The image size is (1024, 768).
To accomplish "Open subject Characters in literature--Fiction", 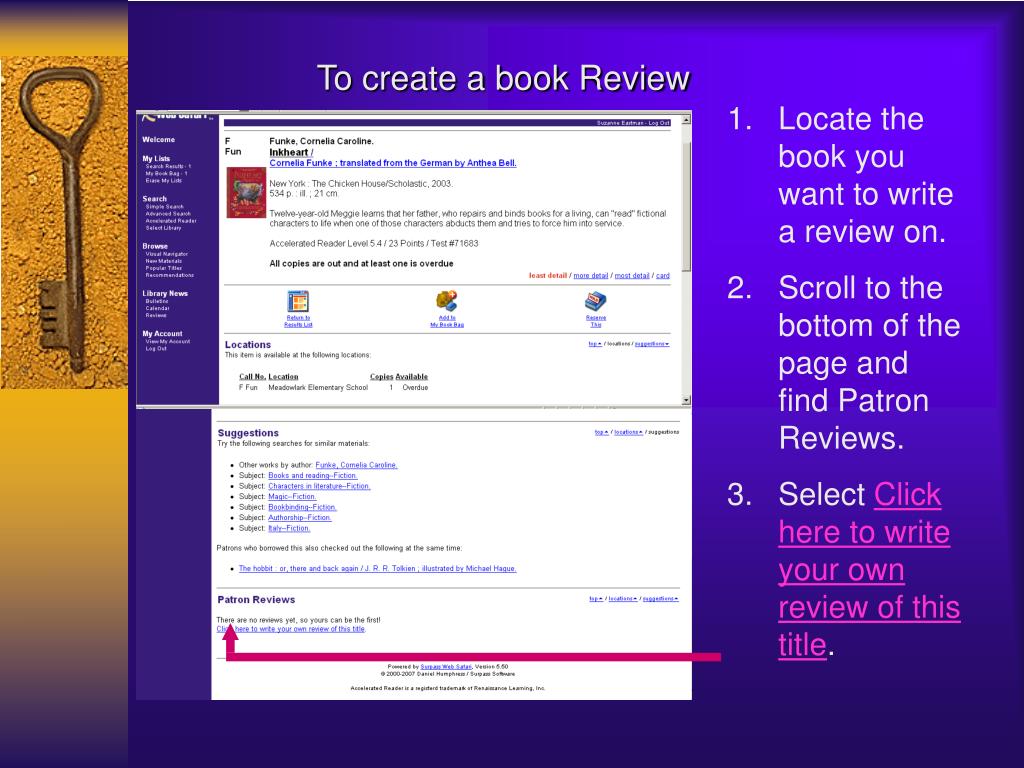I will [319, 486].
